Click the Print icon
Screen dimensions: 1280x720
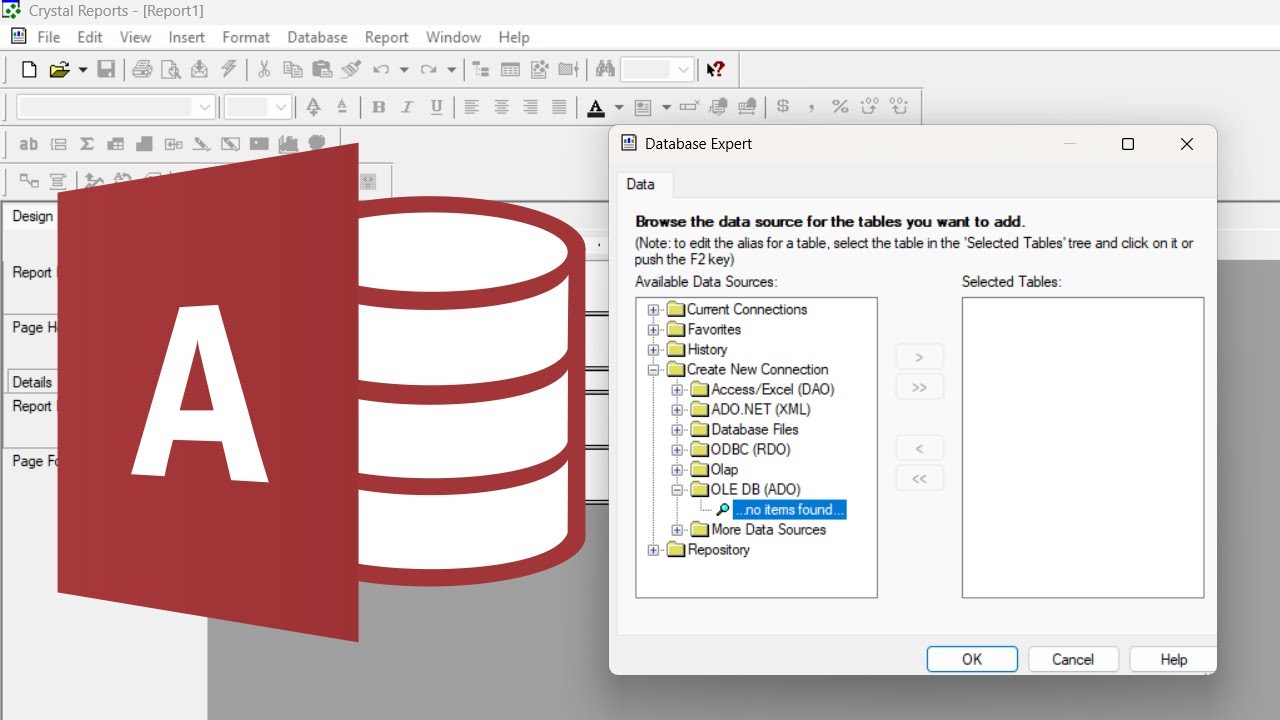pos(142,69)
